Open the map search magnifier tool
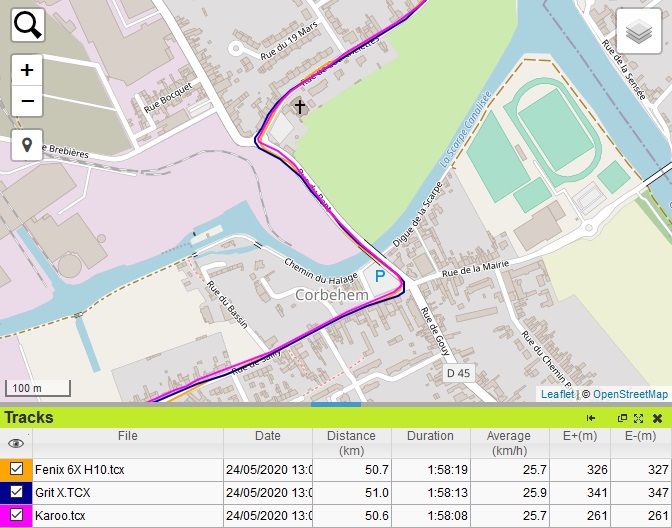The height and width of the screenshot is (528, 672). coord(28,25)
